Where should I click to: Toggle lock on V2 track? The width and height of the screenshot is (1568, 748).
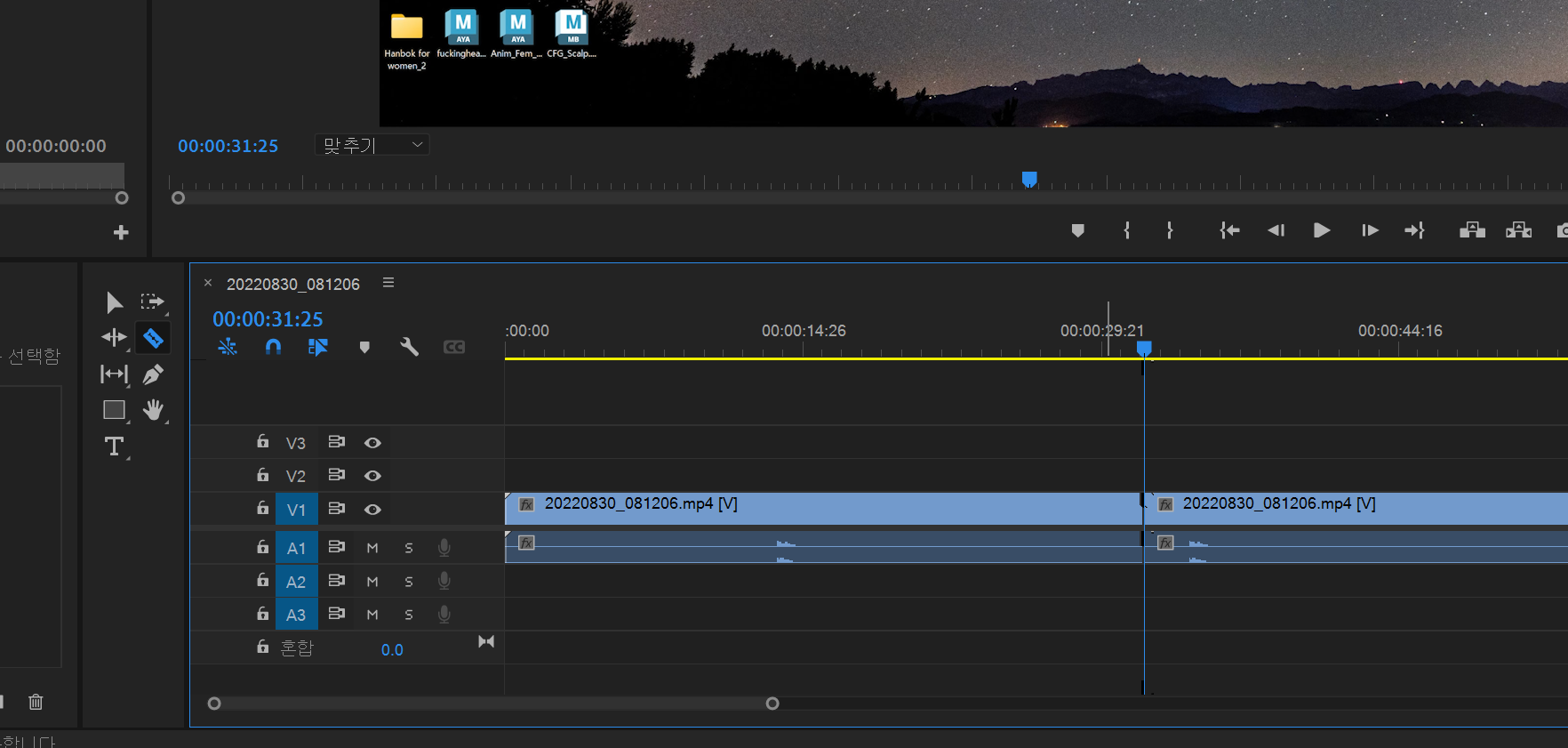tap(262, 475)
